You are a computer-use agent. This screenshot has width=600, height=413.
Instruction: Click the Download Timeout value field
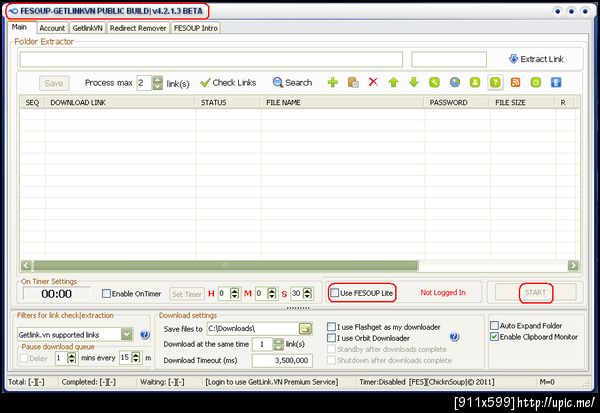click(x=282, y=360)
